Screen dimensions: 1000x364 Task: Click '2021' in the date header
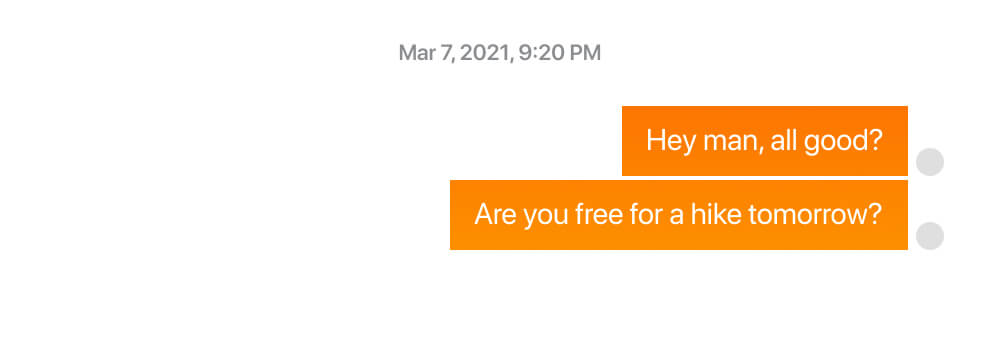(484, 53)
